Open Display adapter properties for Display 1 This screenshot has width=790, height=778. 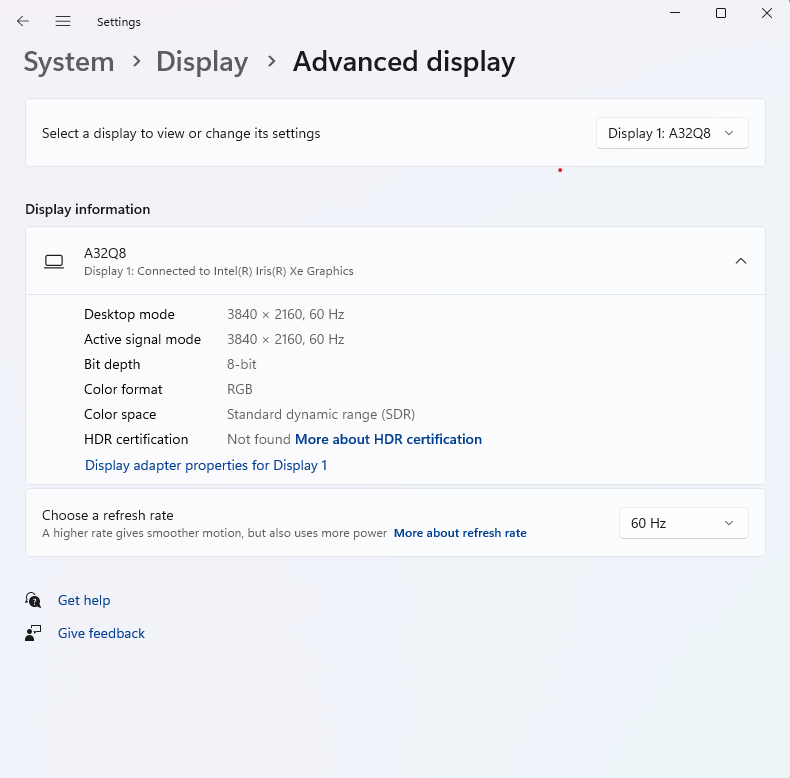pyautogui.click(x=206, y=465)
